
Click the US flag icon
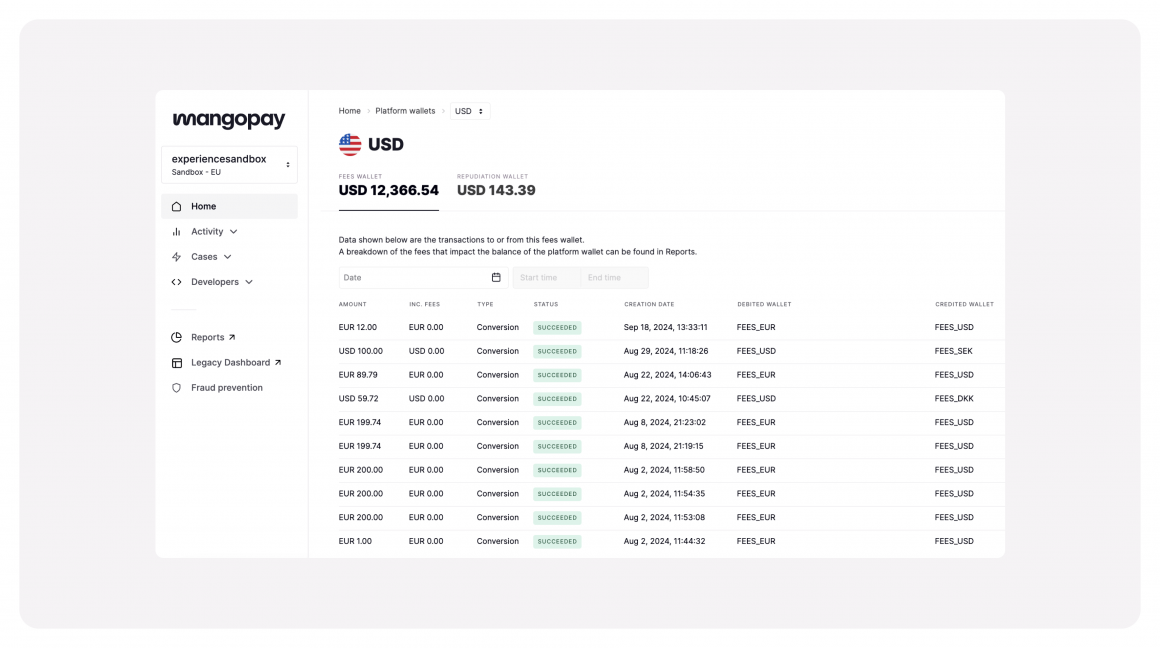coord(350,145)
